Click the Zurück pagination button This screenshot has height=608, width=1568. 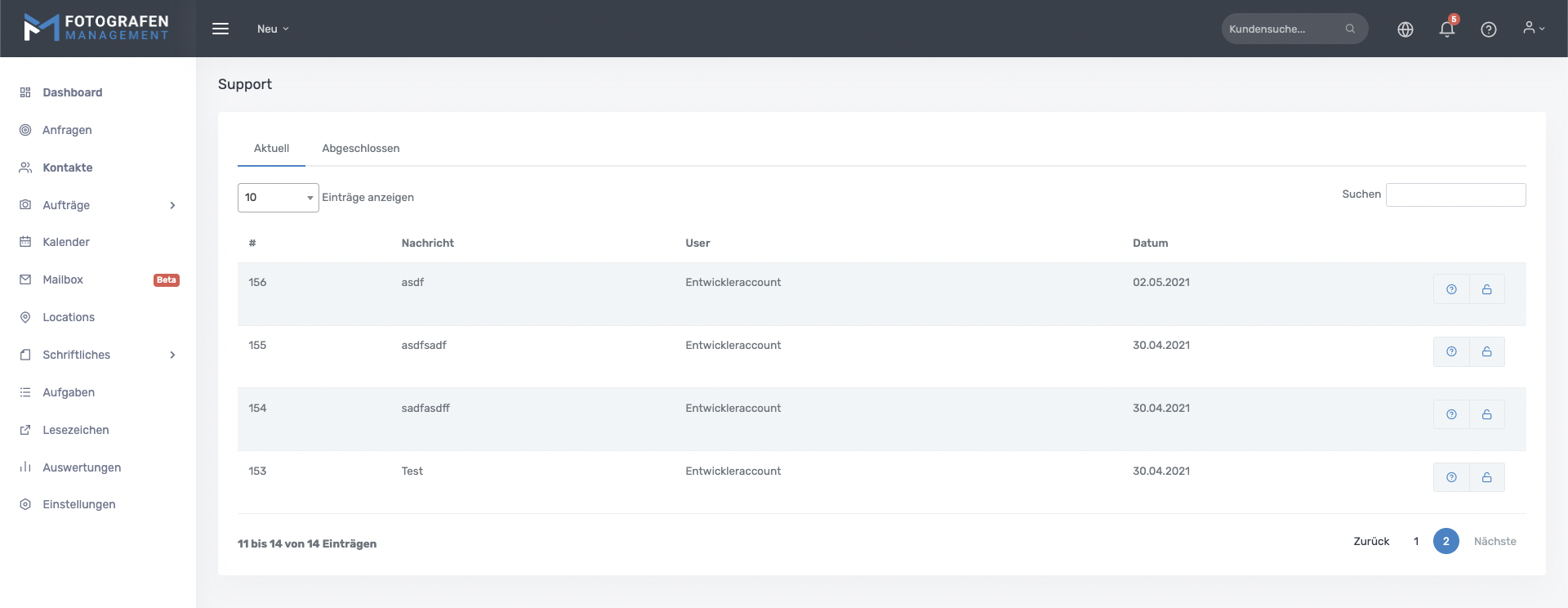tap(1370, 542)
